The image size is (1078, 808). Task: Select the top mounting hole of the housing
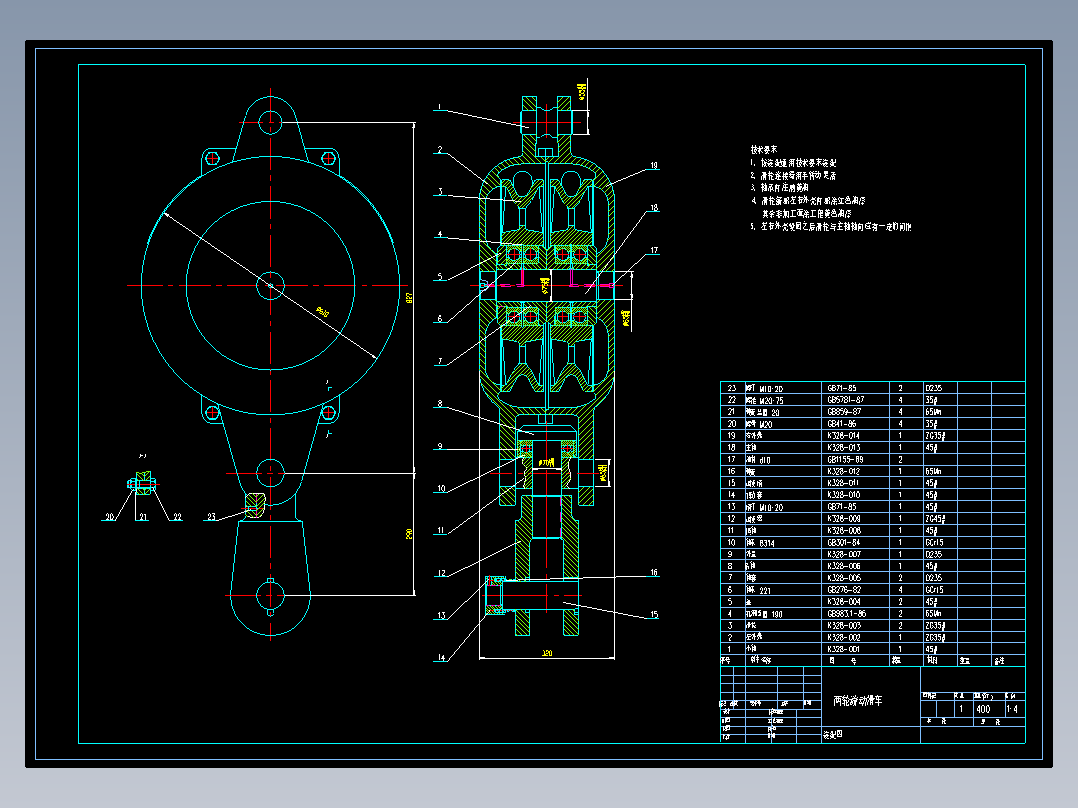270,123
